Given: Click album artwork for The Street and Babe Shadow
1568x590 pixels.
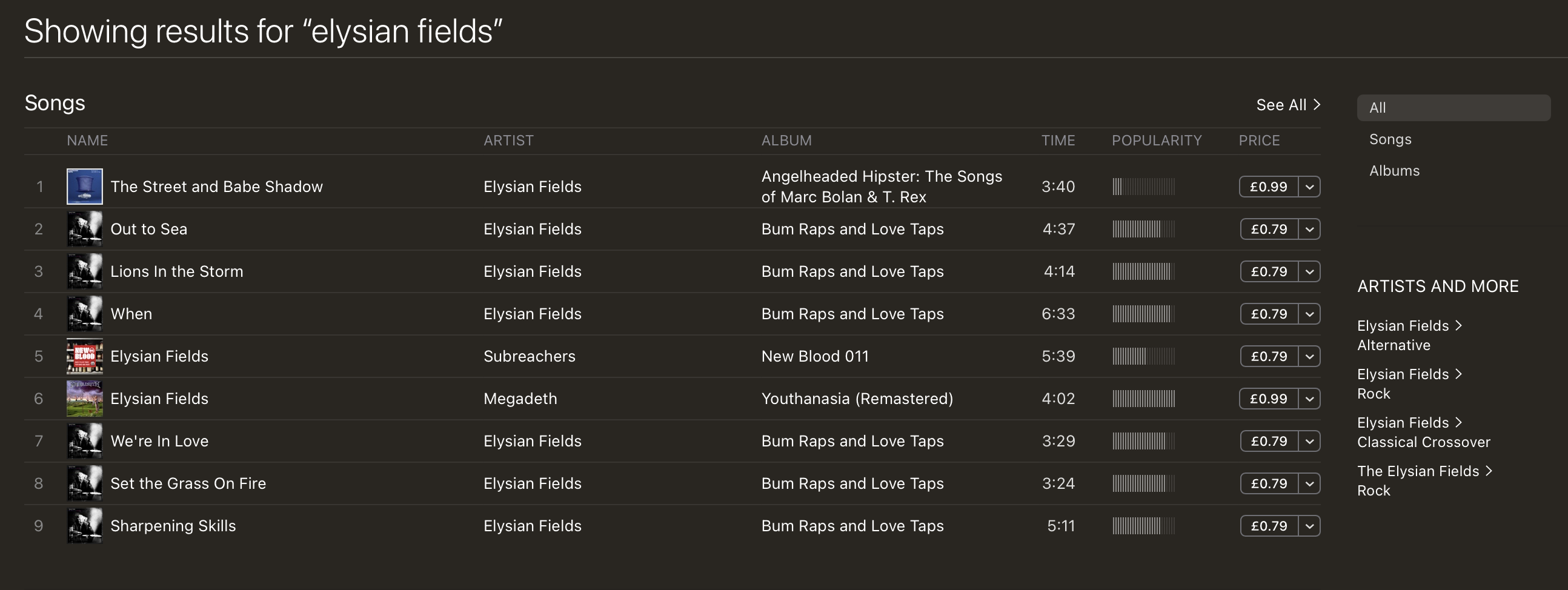Looking at the screenshot, I should click(85, 187).
